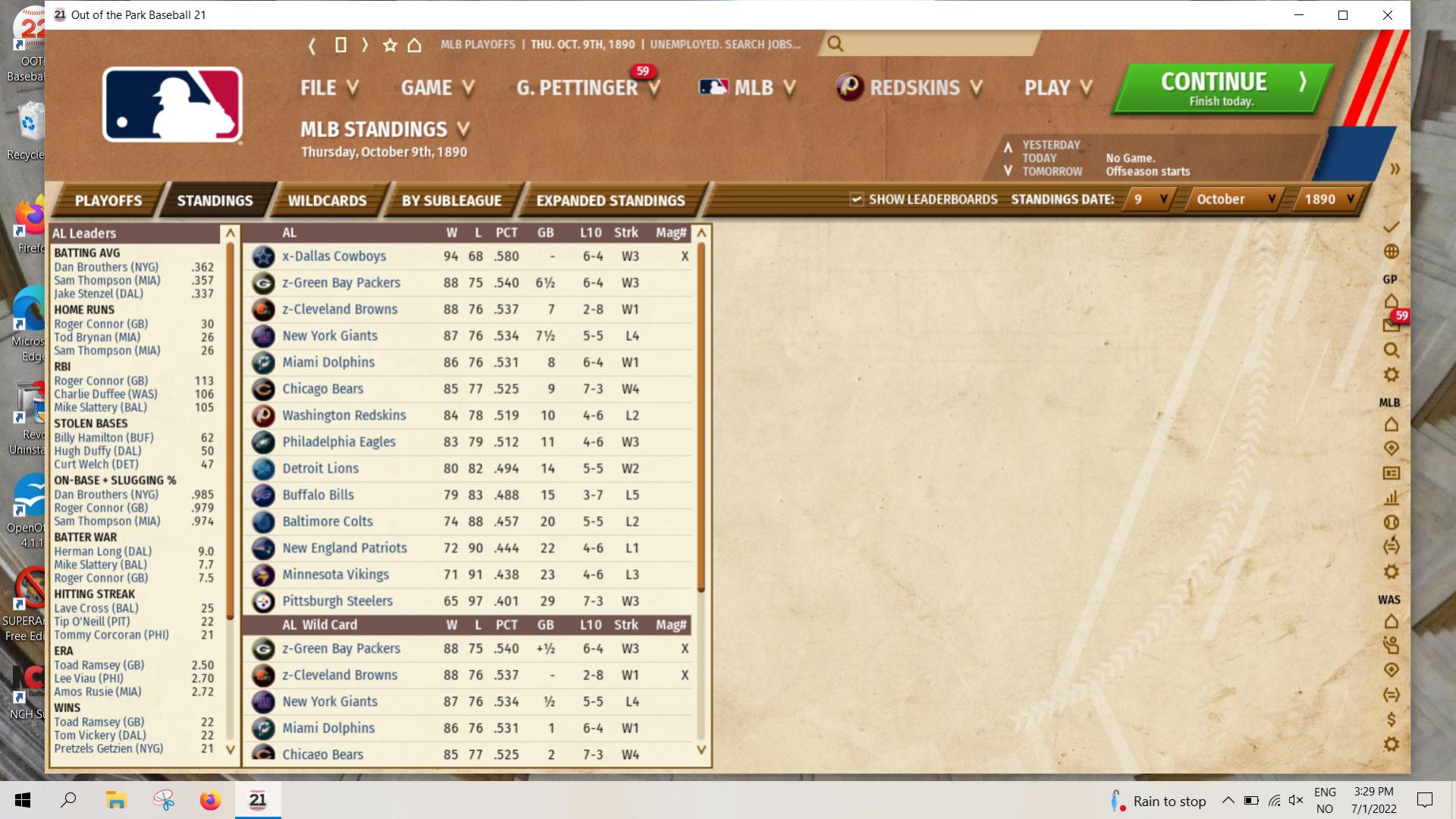Open the MLB statistics bar chart icon
Viewport: 1456px width, 819px height.
tap(1391, 498)
